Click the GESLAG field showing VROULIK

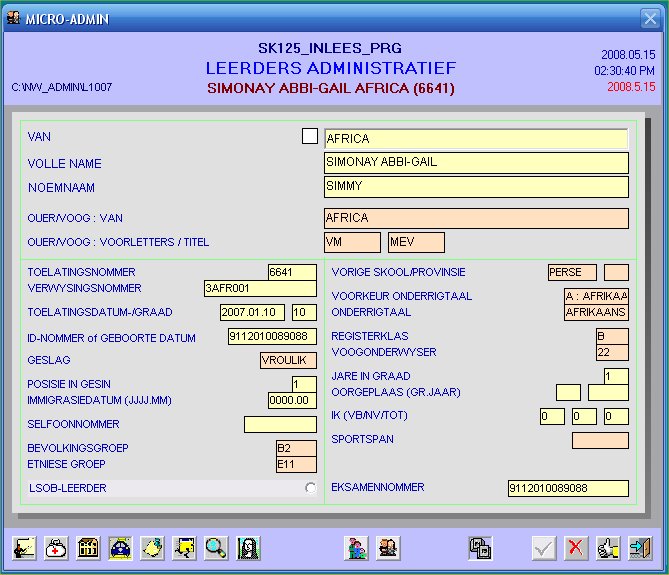click(288, 360)
